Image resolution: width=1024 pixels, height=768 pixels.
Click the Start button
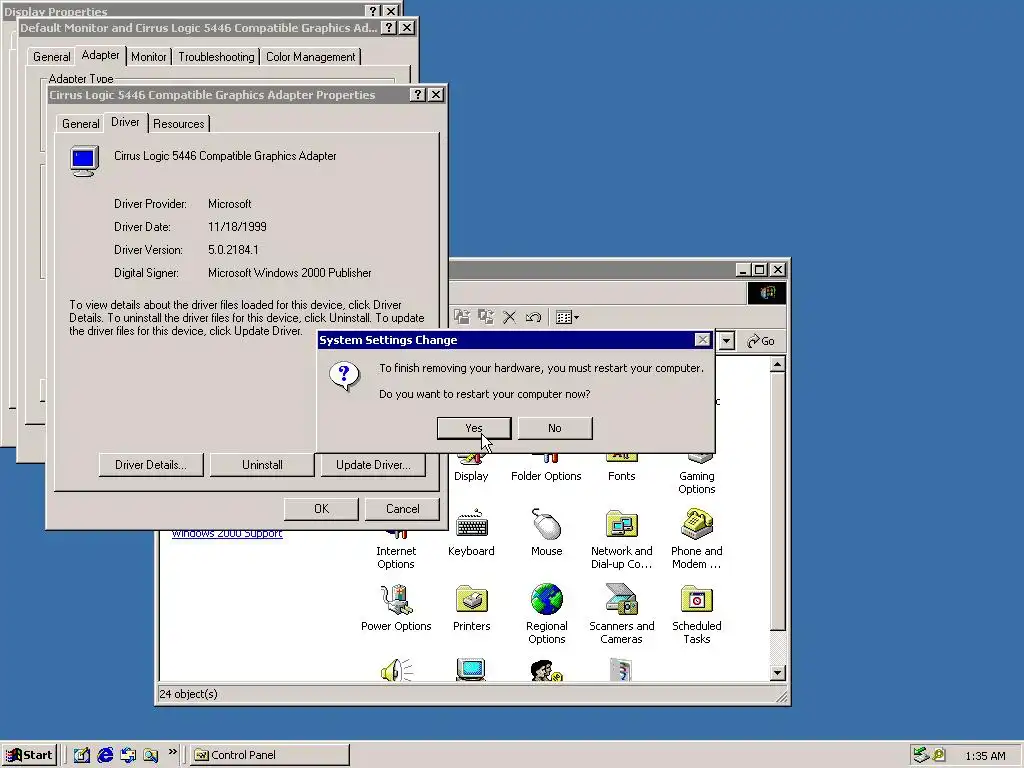point(29,755)
